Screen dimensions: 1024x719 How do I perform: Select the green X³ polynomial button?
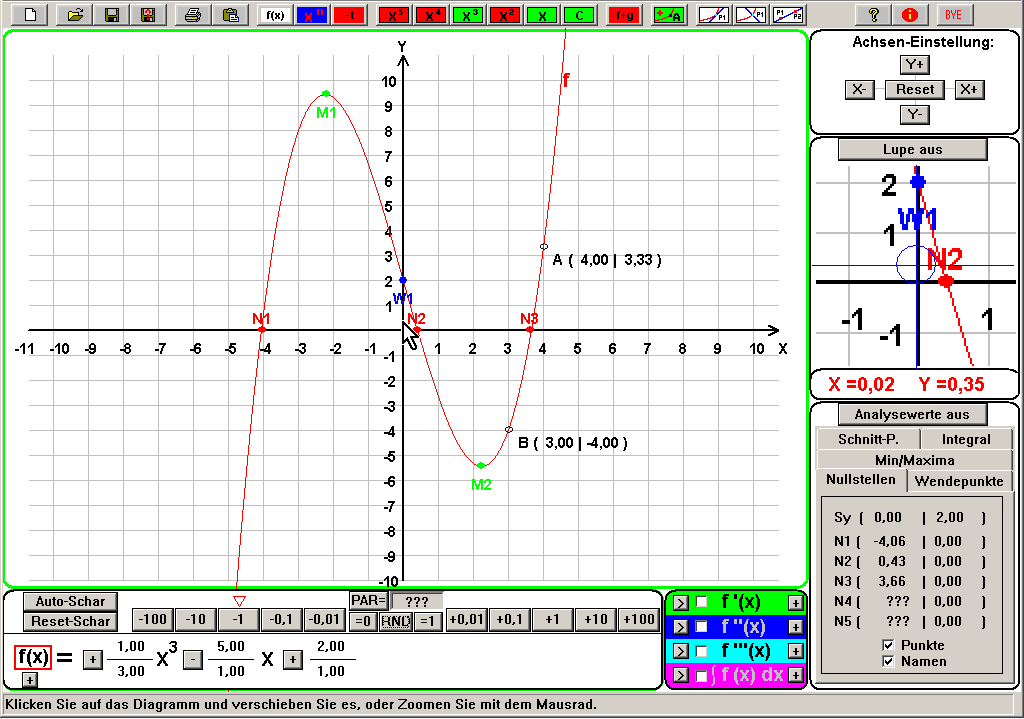click(x=469, y=15)
